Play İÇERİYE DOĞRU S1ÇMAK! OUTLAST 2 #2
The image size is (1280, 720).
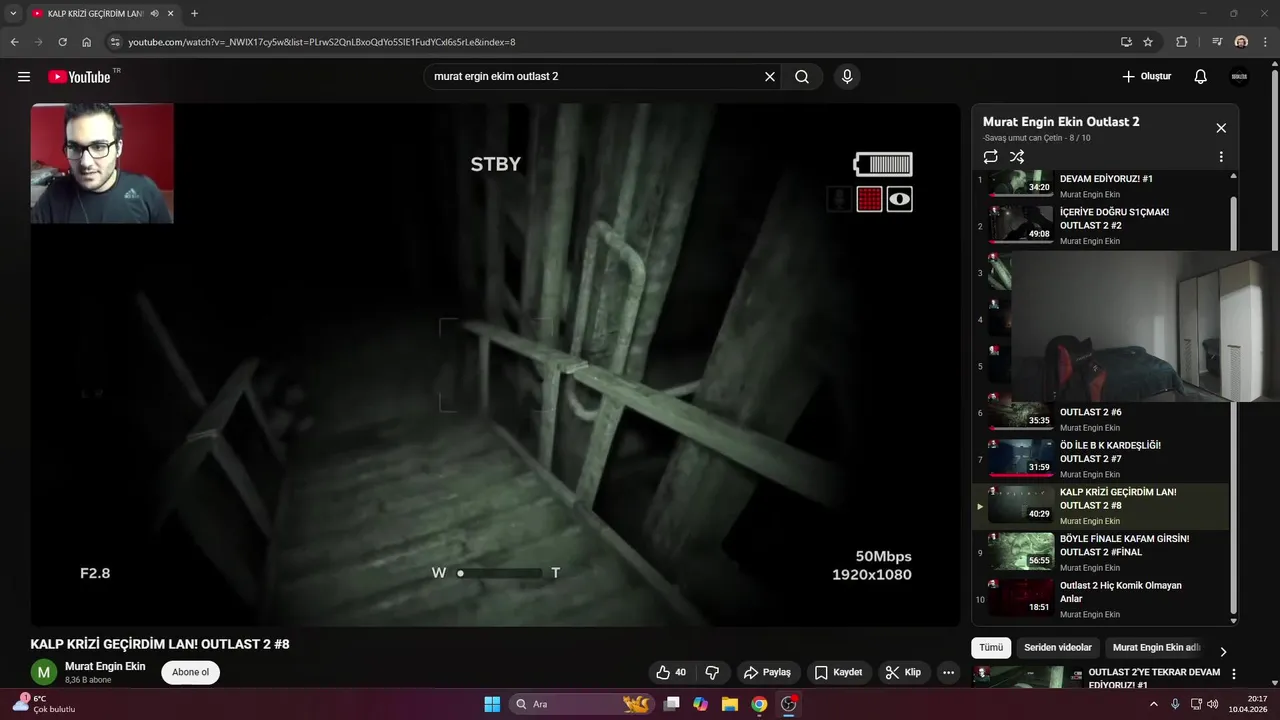[1100, 226]
